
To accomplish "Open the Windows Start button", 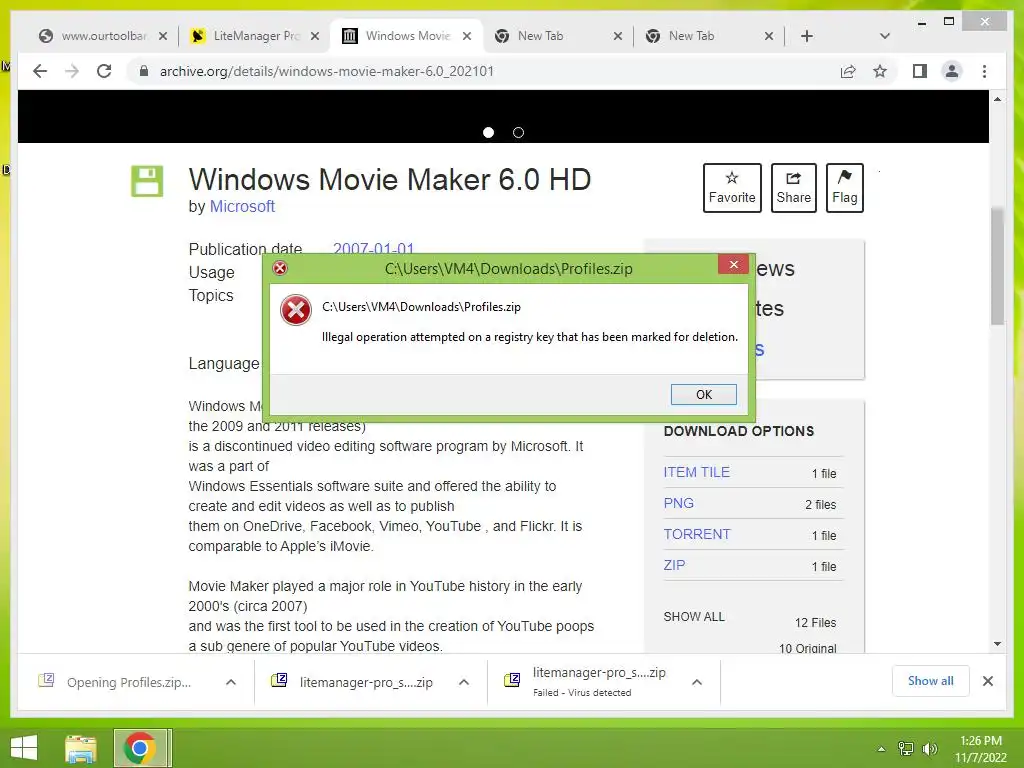I will [24, 748].
